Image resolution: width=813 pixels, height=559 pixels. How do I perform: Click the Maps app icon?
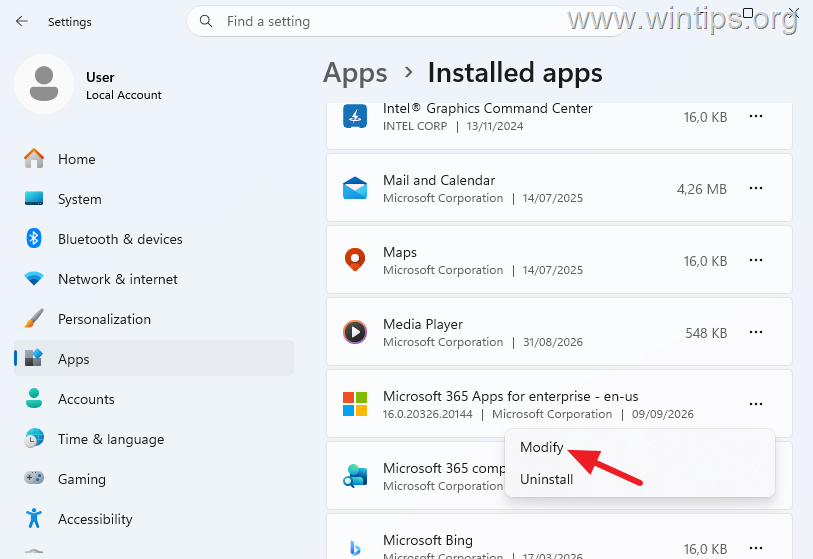tap(355, 260)
